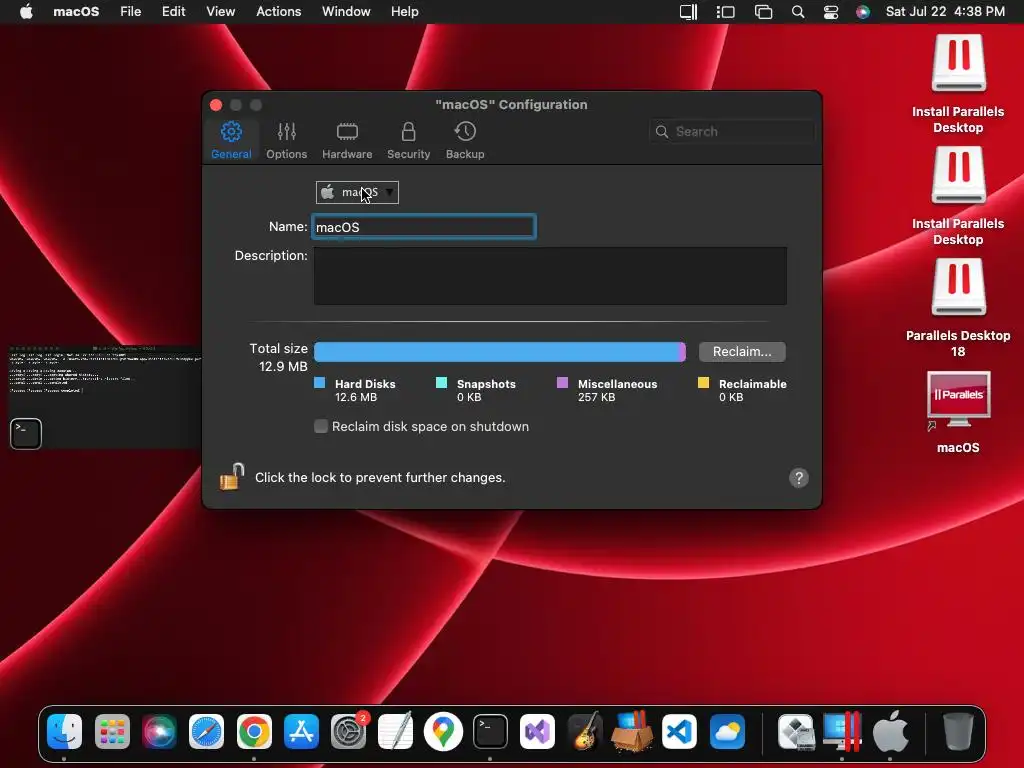Open the cloud weather app in Dock
Viewport: 1024px width, 768px height.
pyautogui.click(x=727, y=731)
